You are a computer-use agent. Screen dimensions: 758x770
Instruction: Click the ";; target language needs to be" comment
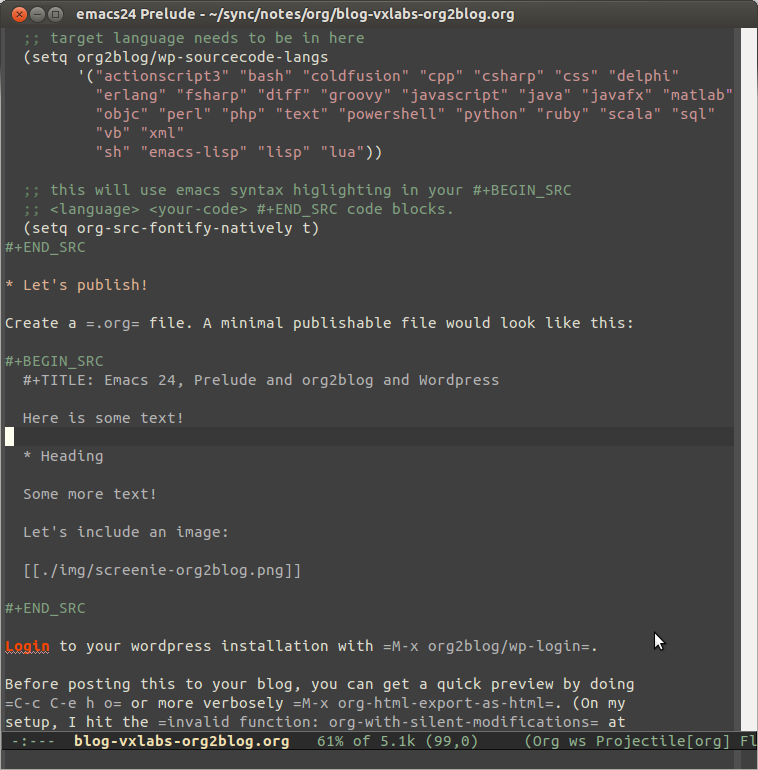[193, 38]
